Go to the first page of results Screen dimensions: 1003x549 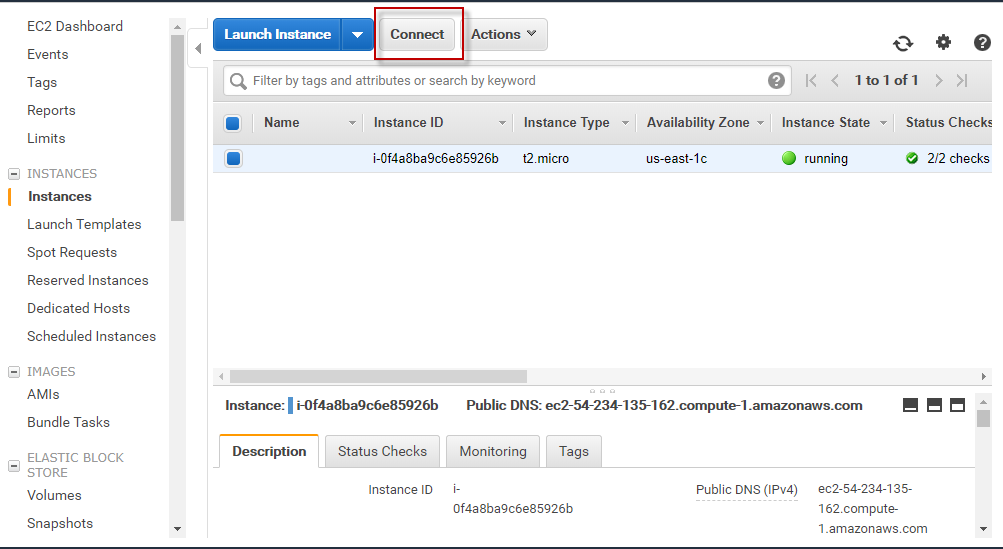[x=811, y=81]
